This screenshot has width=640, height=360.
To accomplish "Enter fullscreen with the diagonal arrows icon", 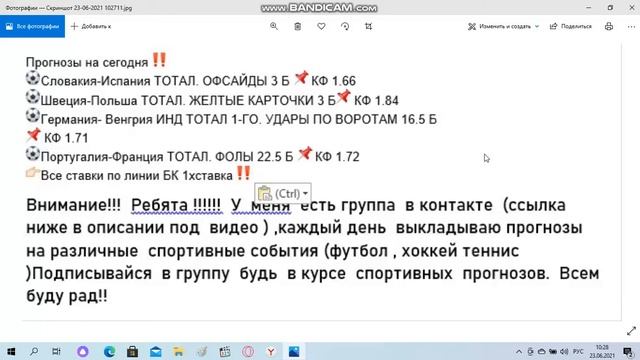I will 631,331.
